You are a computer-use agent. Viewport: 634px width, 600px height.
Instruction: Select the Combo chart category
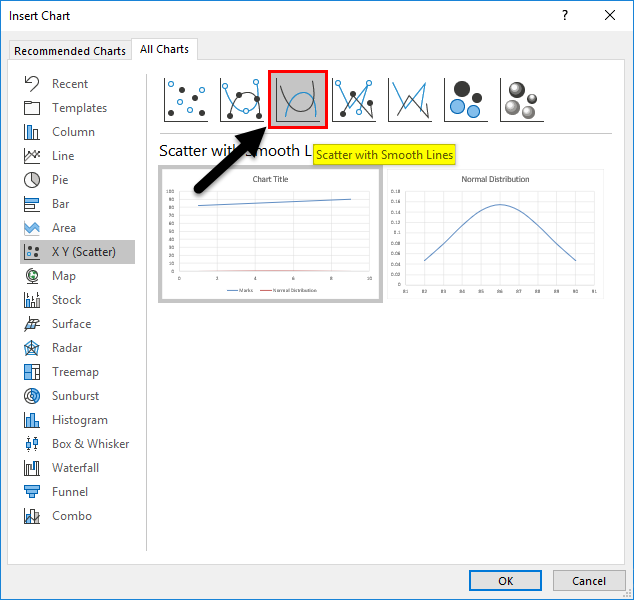pyautogui.click(x=77, y=516)
